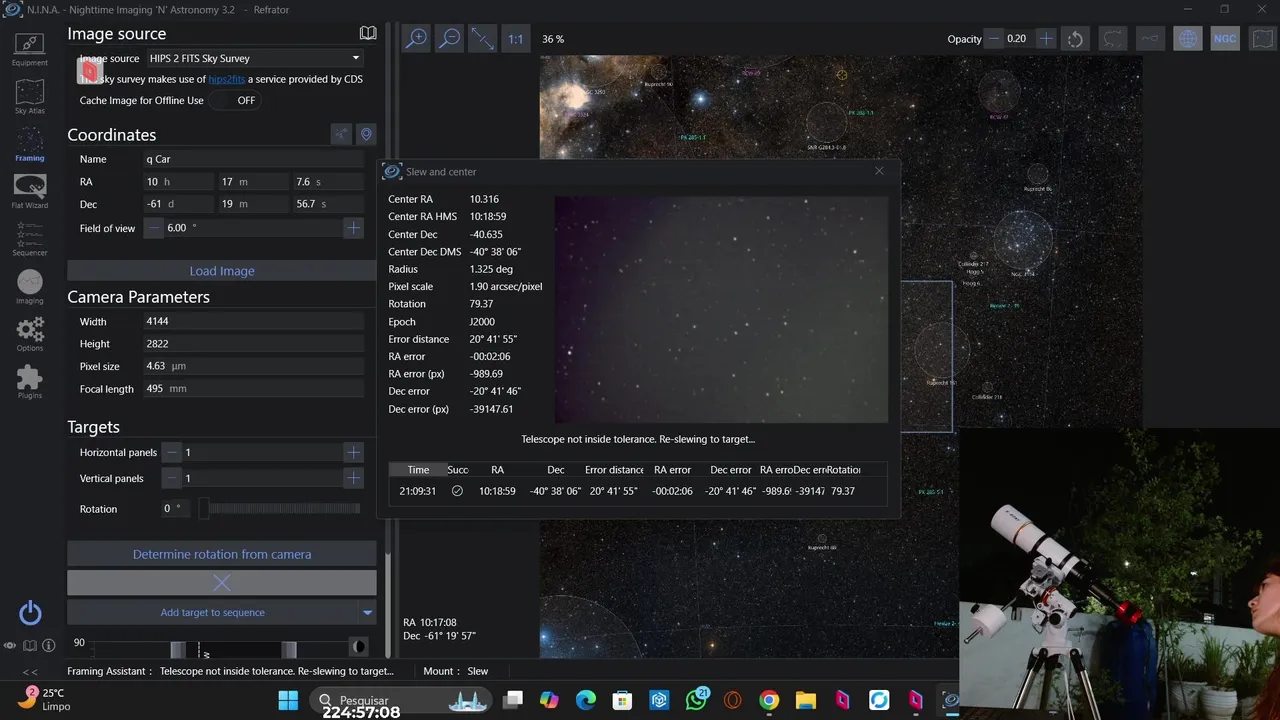This screenshot has width=1280, height=720.
Task: Click the Pixel size field
Action: pos(253,367)
